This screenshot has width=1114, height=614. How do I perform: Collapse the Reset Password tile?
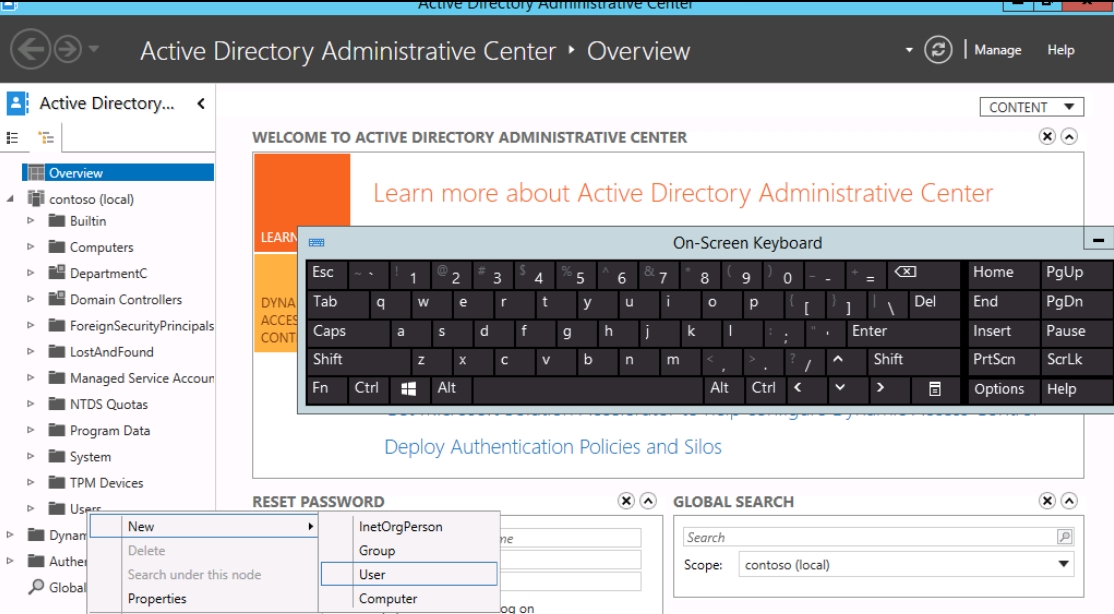tap(648, 501)
